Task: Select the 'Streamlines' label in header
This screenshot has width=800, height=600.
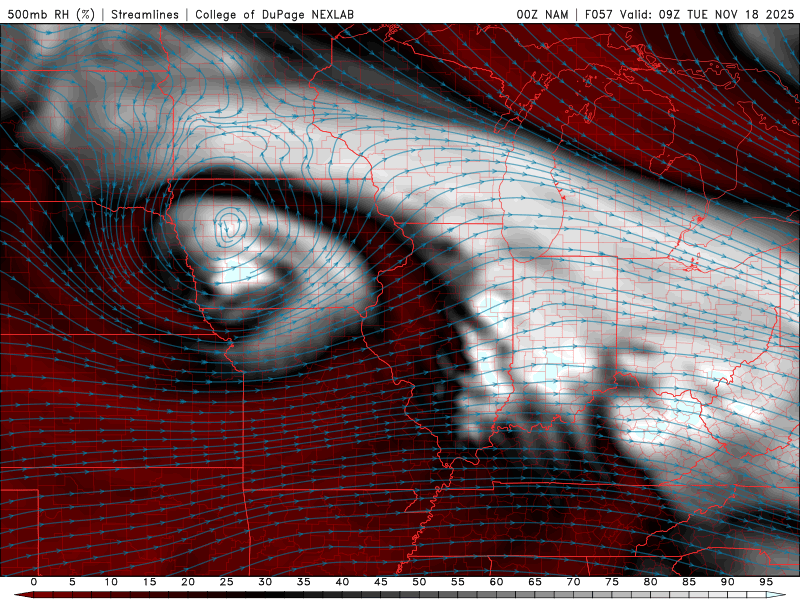Action: [x=145, y=14]
